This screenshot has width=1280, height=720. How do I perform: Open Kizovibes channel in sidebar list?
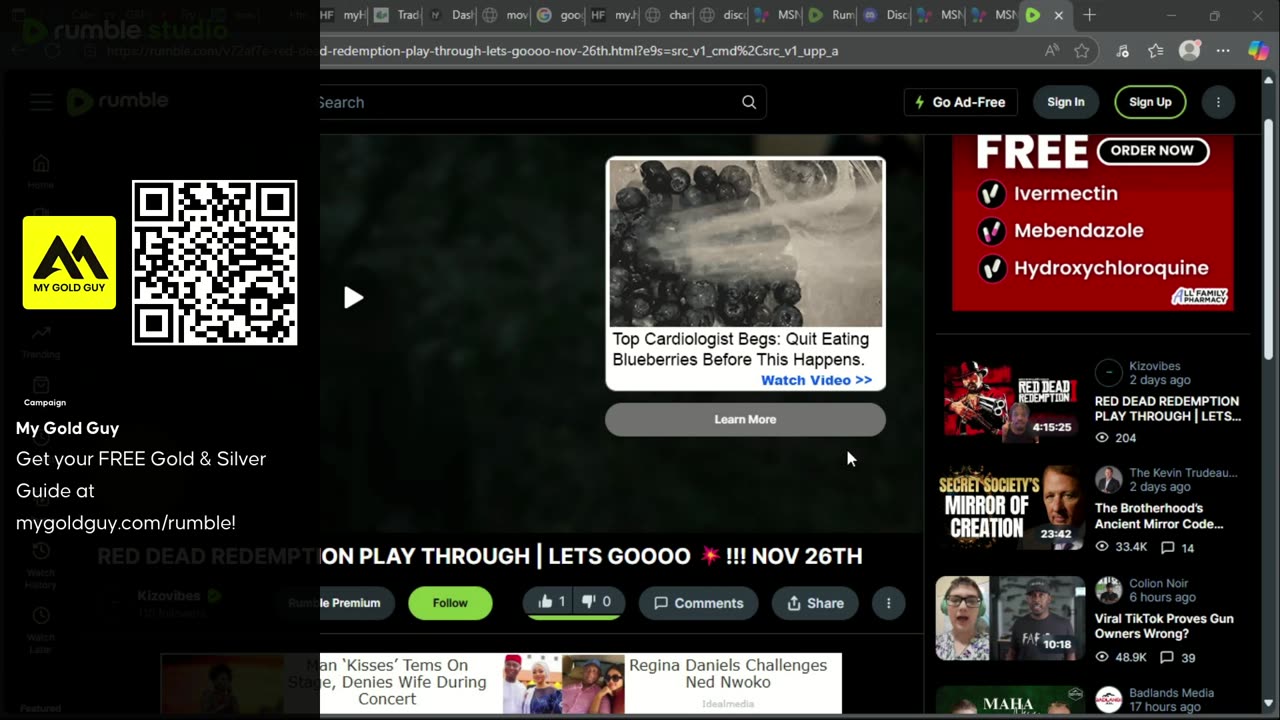1154,366
